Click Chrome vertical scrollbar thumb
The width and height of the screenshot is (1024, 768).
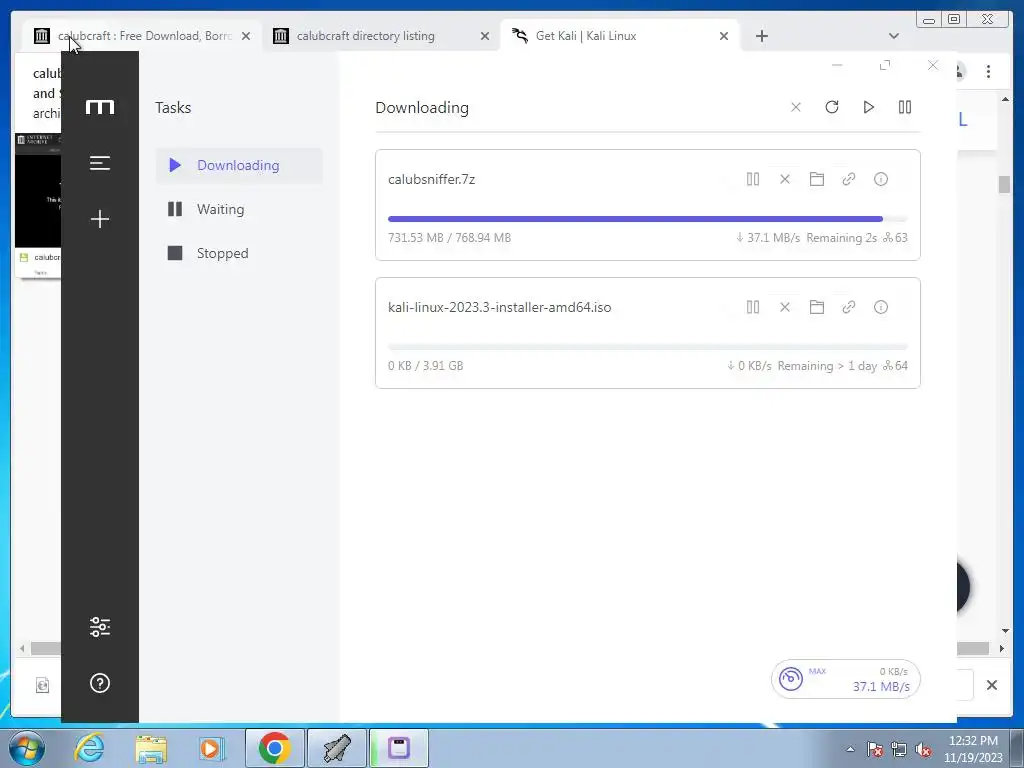[1004, 184]
